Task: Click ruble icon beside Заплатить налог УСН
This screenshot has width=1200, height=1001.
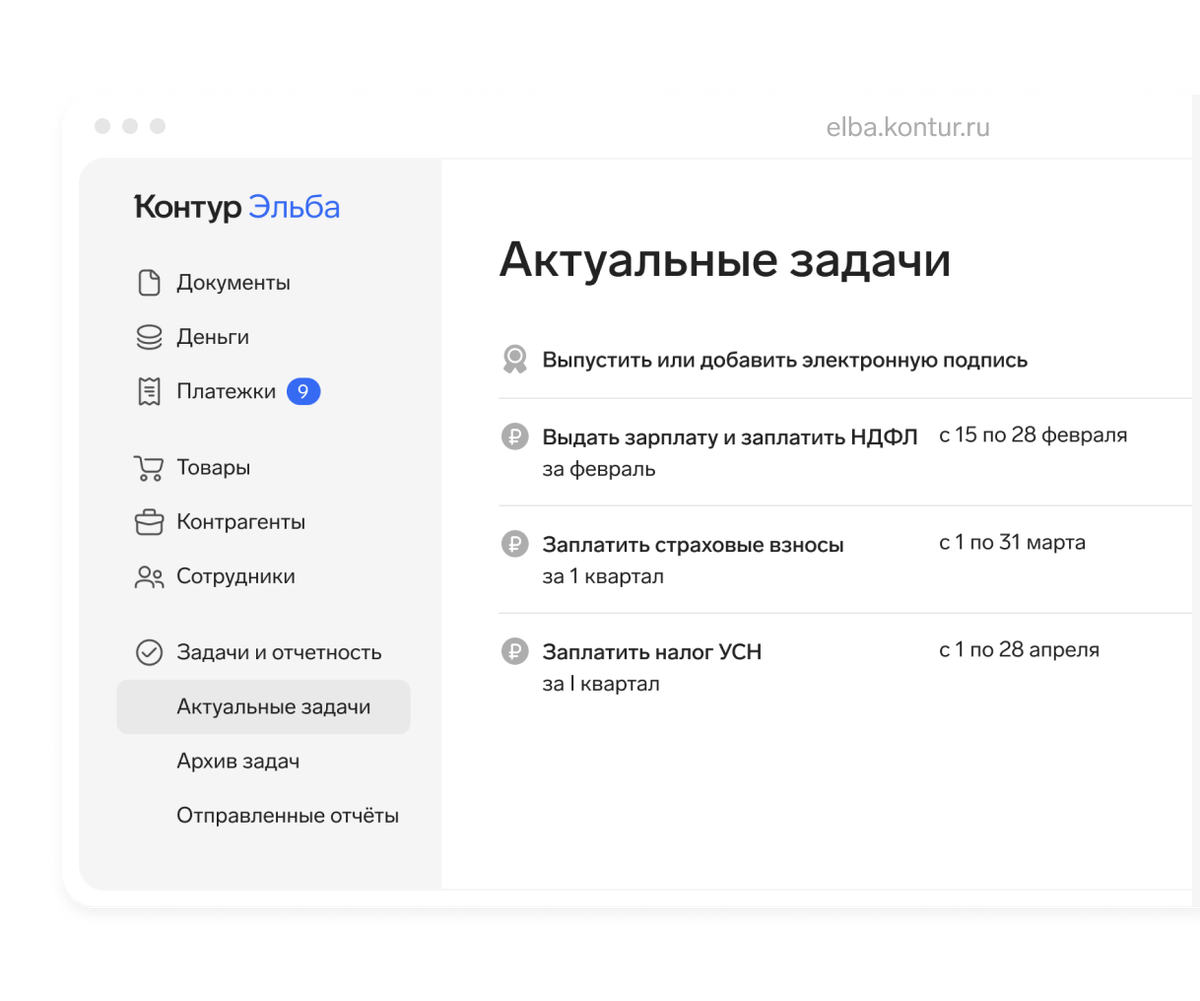Action: [x=514, y=652]
